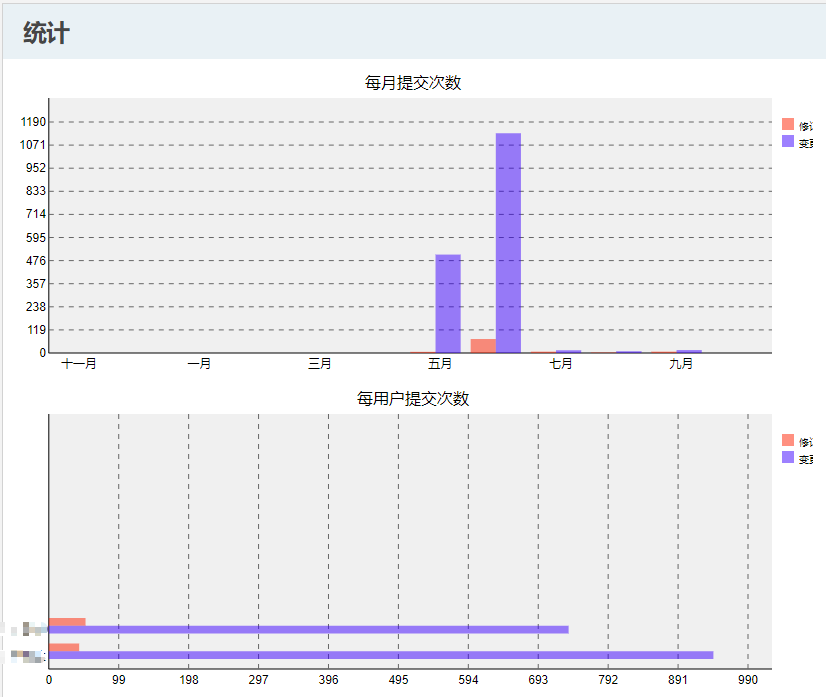The width and height of the screenshot is (826, 697).
Task: Click the purple legend swatch in monthly chart
Action: point(788,141)
